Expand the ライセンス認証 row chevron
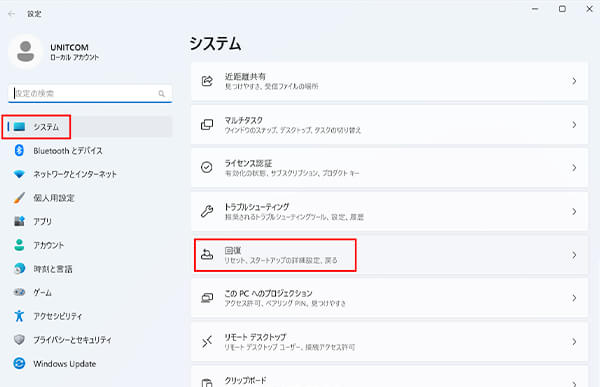This screenshot has width=600, height=387. pyautogui.click(x=574, y=168)
